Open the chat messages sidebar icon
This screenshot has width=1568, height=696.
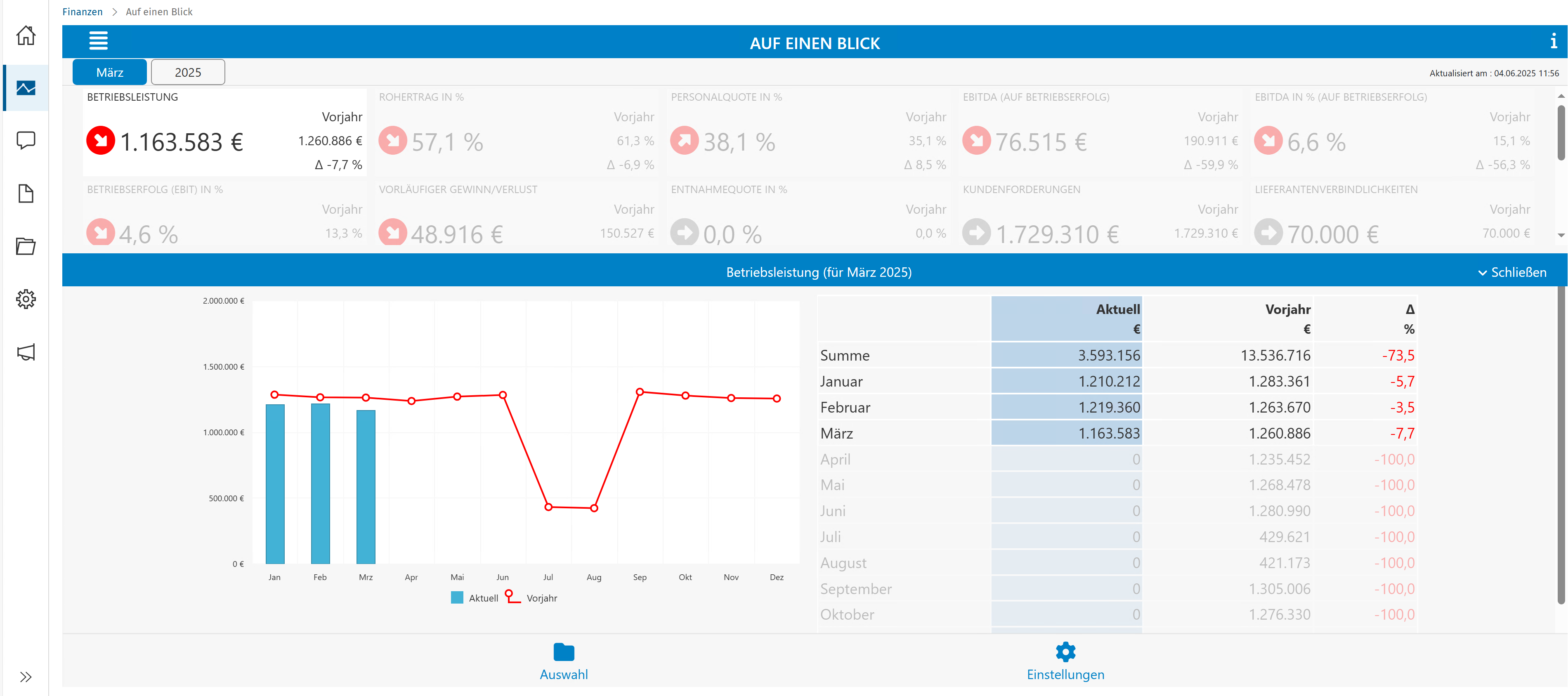click(26, 141)
